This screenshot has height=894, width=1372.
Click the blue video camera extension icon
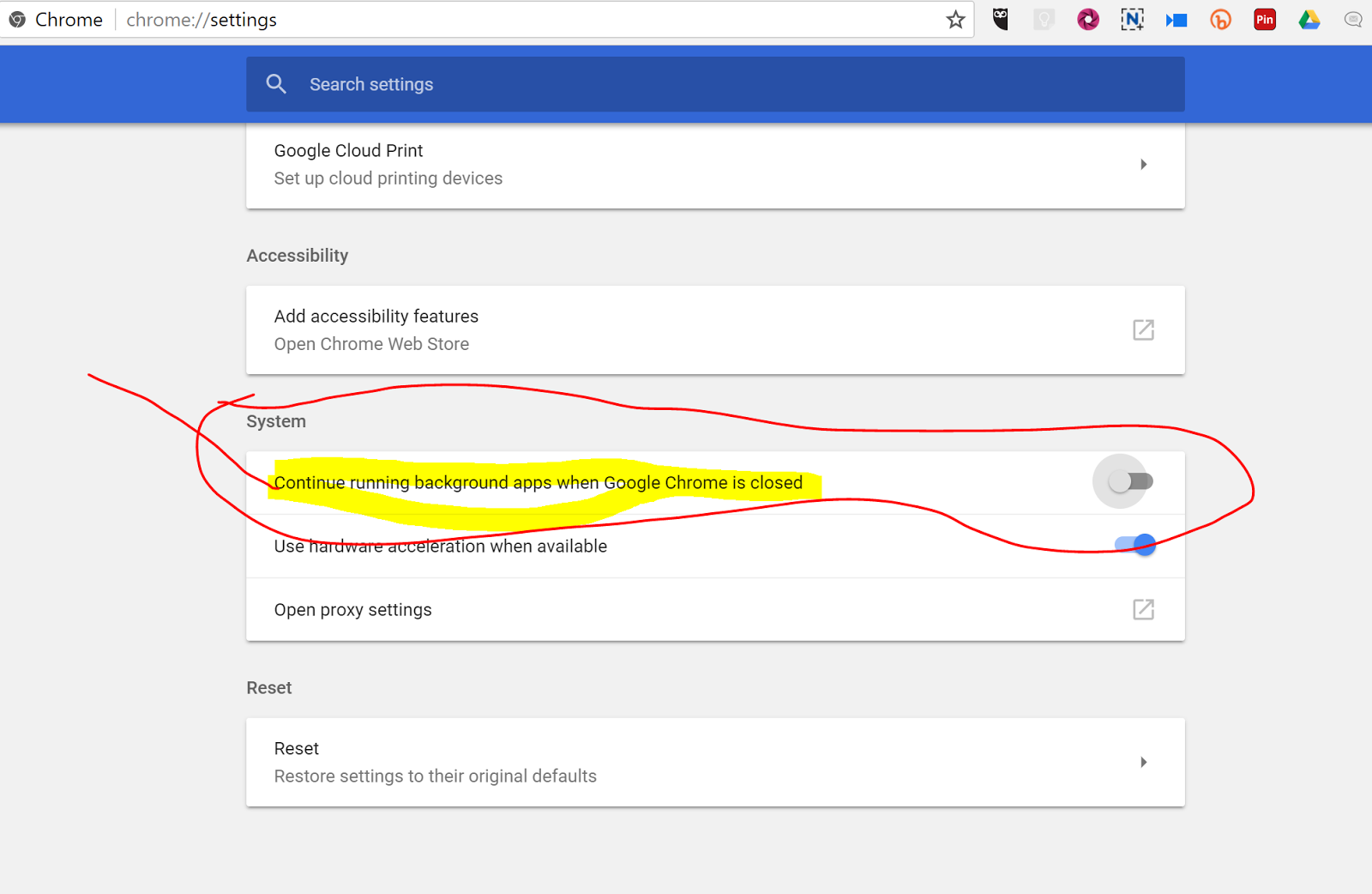click(1176, 20)
